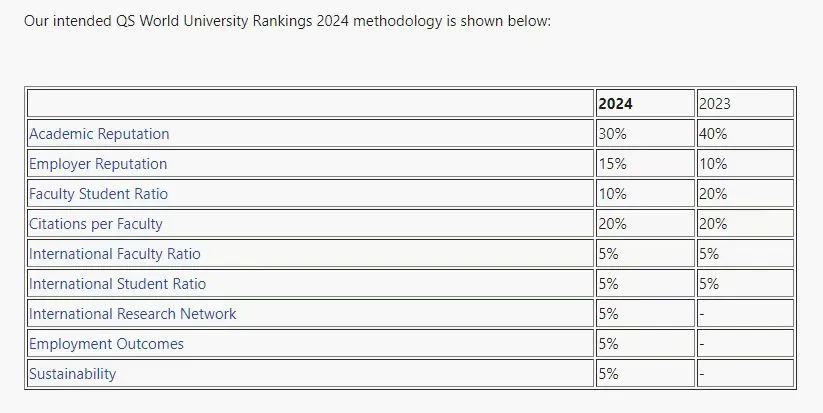Click the 40% Academic Reputation 2023 cell
The height and width of the screenshot is (413, 823).
pos(745,133)
